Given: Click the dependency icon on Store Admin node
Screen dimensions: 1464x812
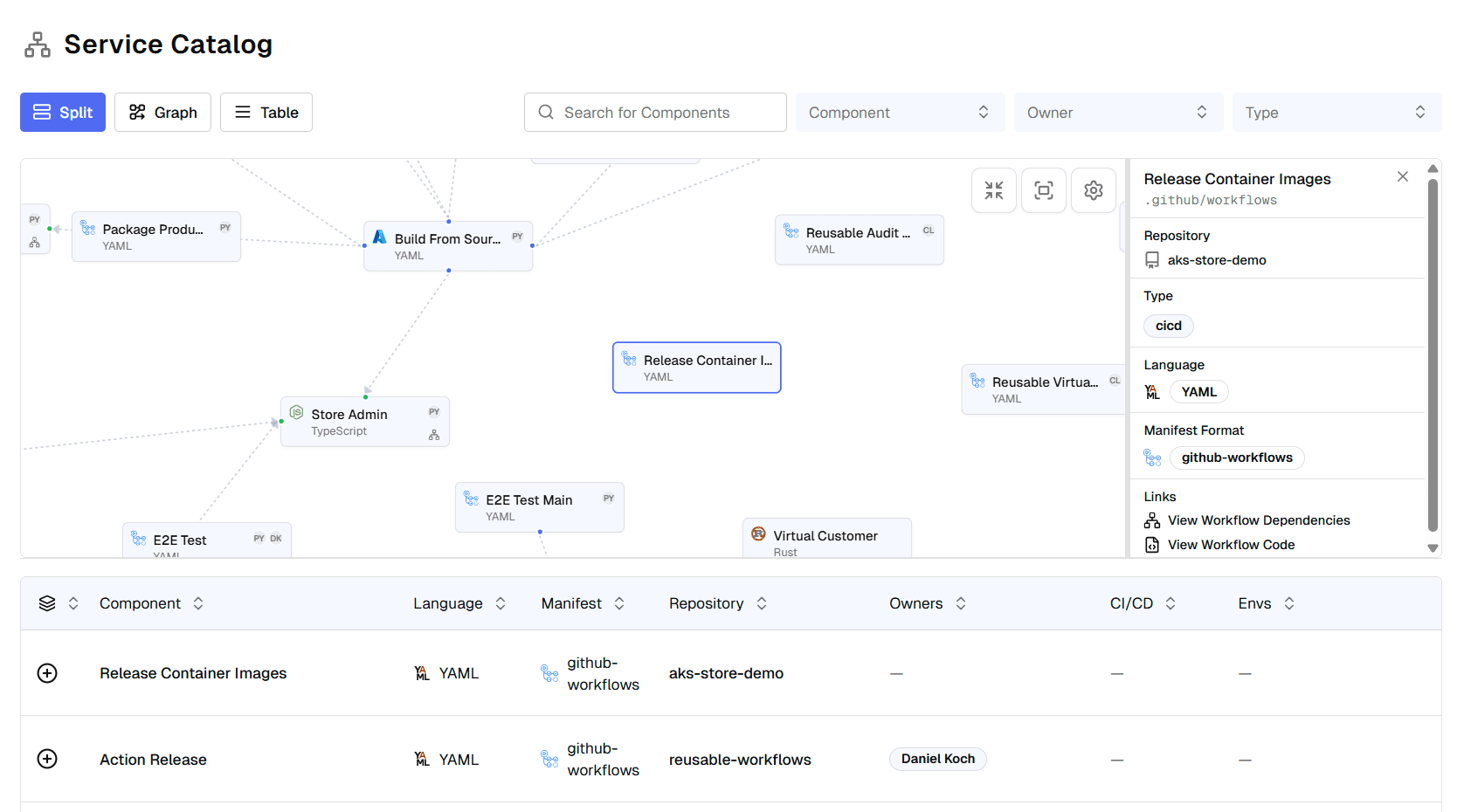Looking at the screenshot, I should tap(434, 435).
